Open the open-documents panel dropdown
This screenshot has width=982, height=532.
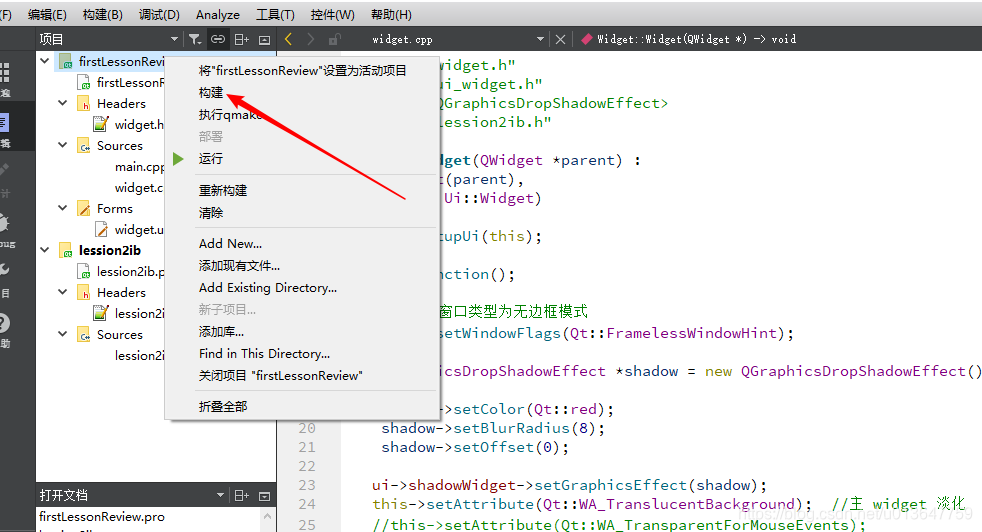(x=220, y=495)
